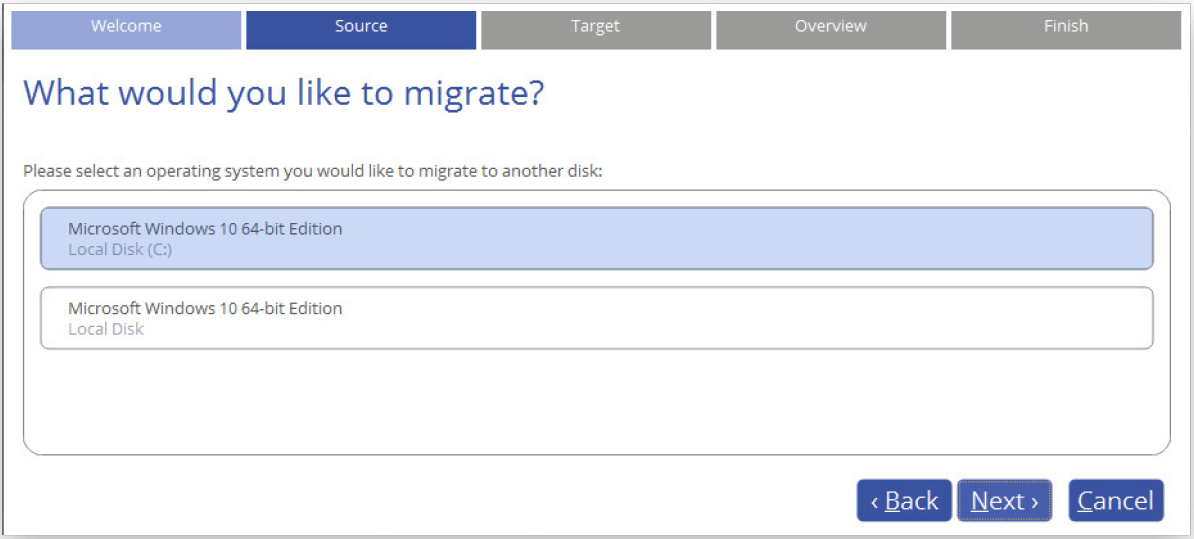
Task: Click the "What would you like to migrate?" heading
Action: tap(283, 94)
